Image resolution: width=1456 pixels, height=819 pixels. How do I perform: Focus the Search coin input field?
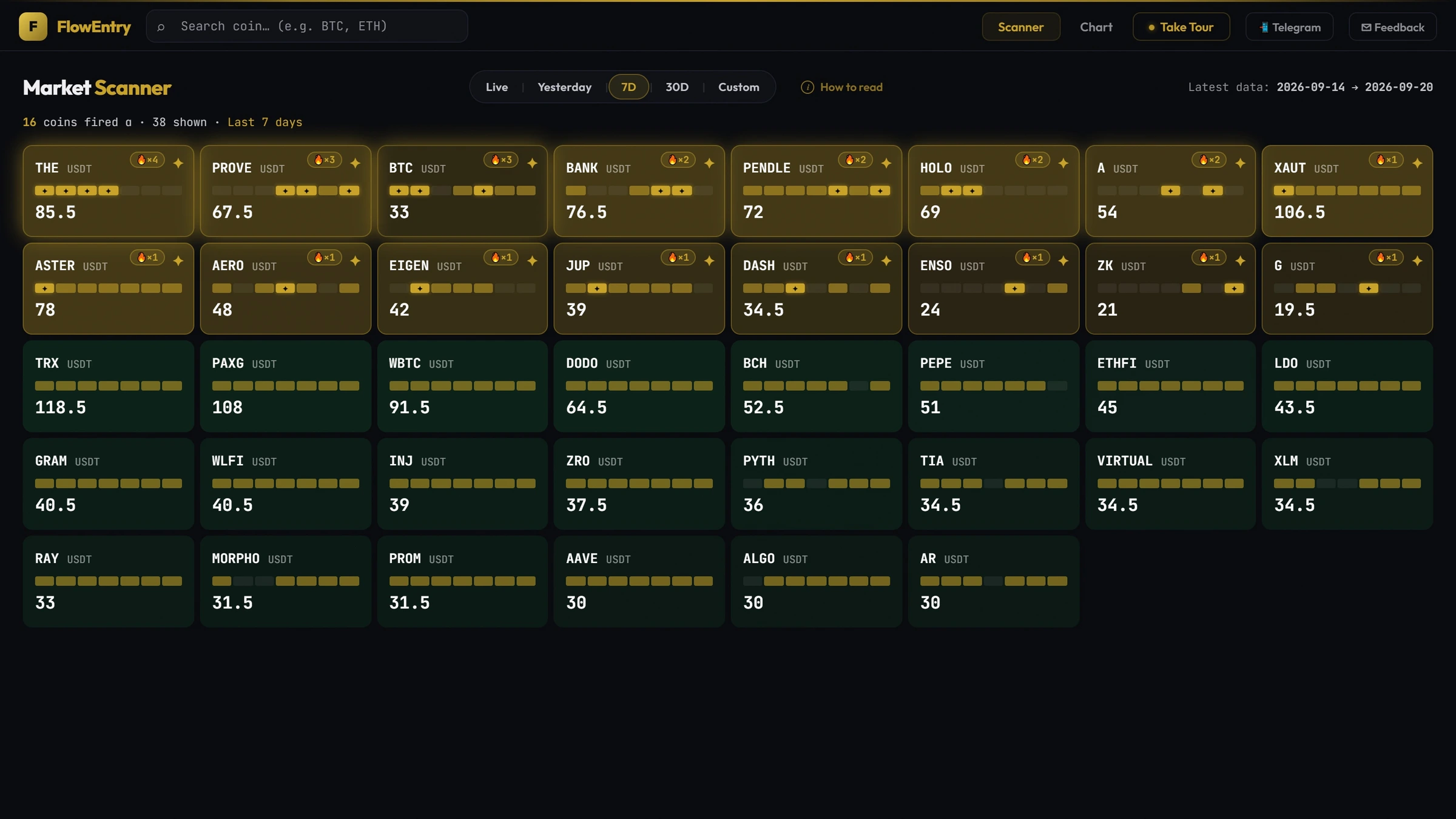[x=307, y=26]
